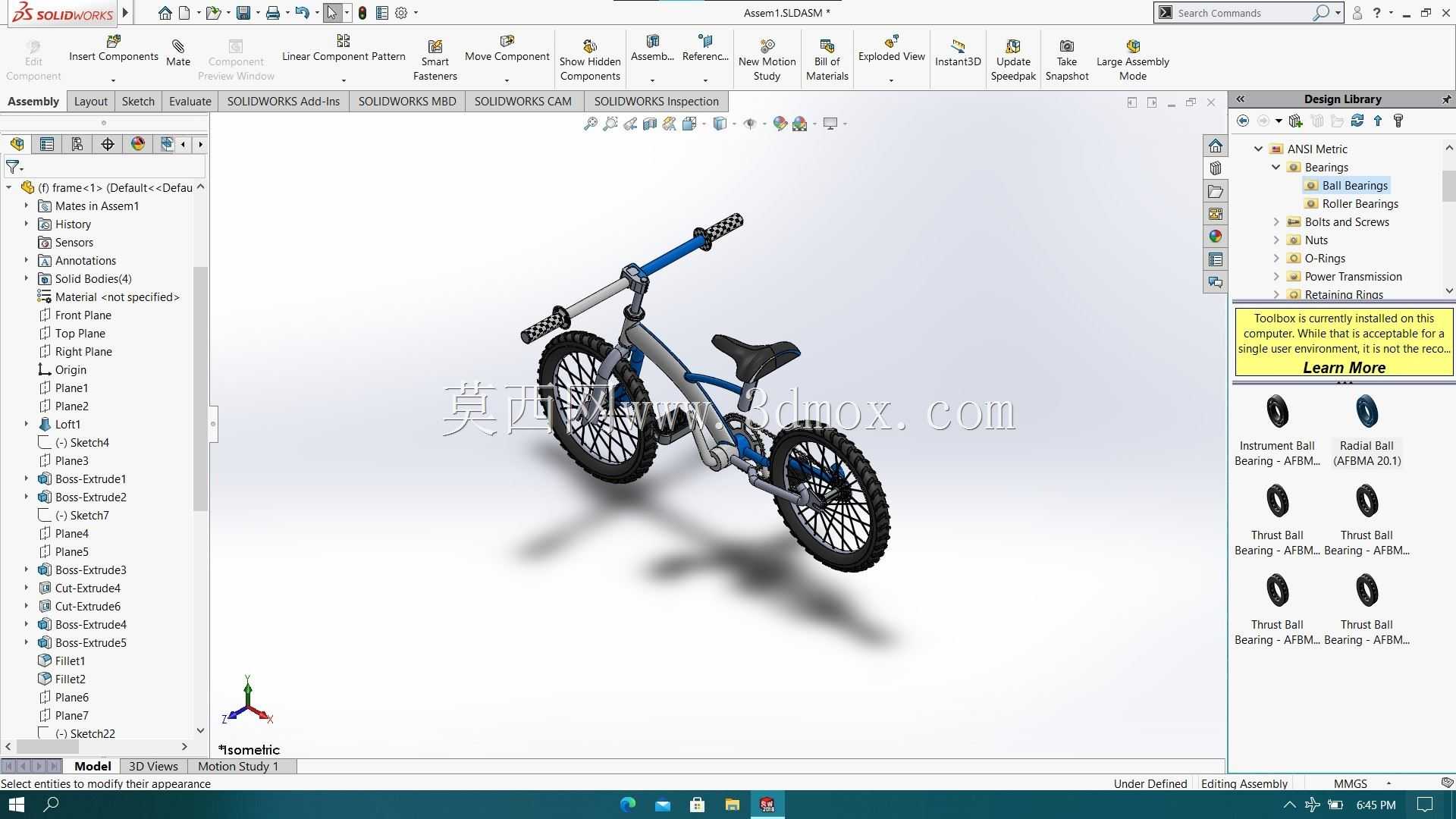This screenshot has height=819, width=1456.
Task: Select the Mate paperclip tool
Action: (x=178, y=46)
